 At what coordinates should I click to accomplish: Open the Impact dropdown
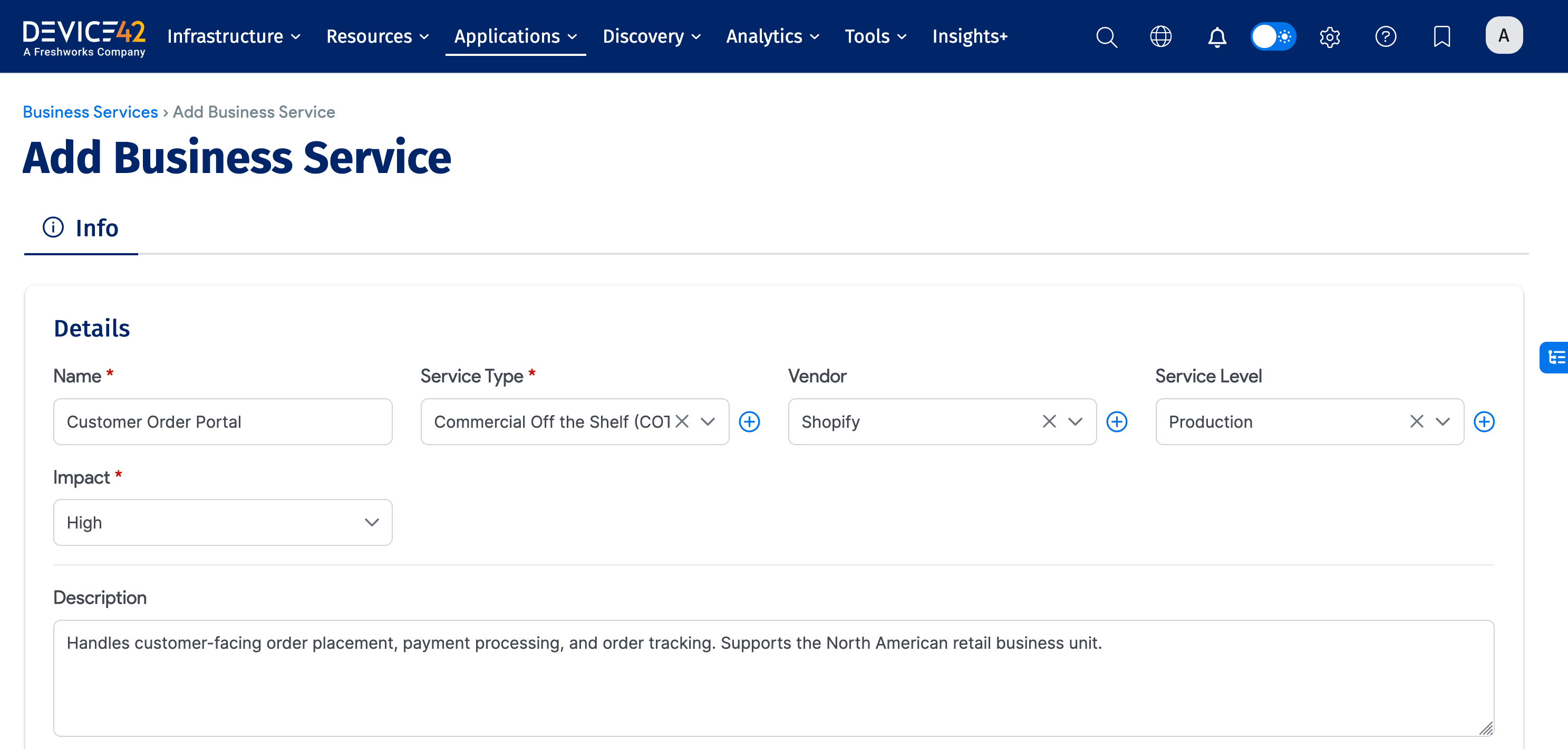[x=371, y=522]
